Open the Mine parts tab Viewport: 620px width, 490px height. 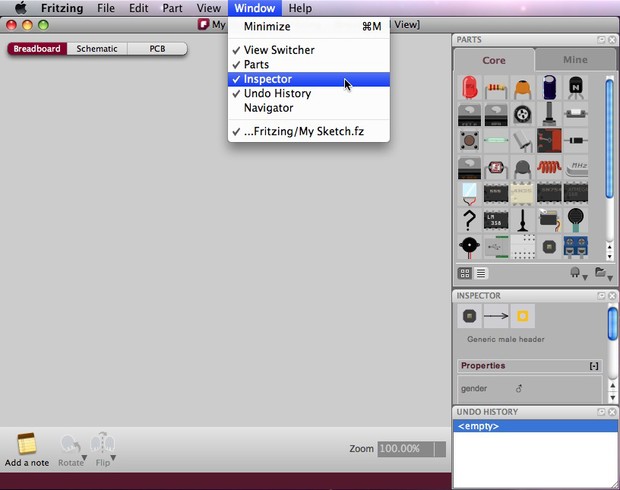point(575,60)
